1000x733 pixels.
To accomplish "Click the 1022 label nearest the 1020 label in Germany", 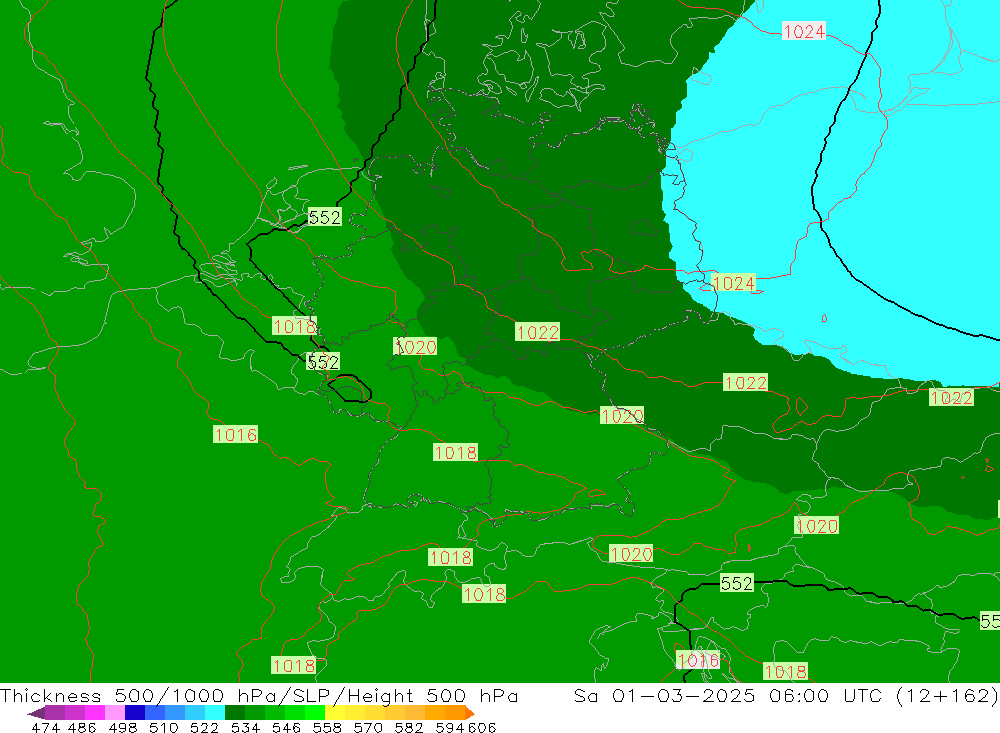I will coord(538,332).
